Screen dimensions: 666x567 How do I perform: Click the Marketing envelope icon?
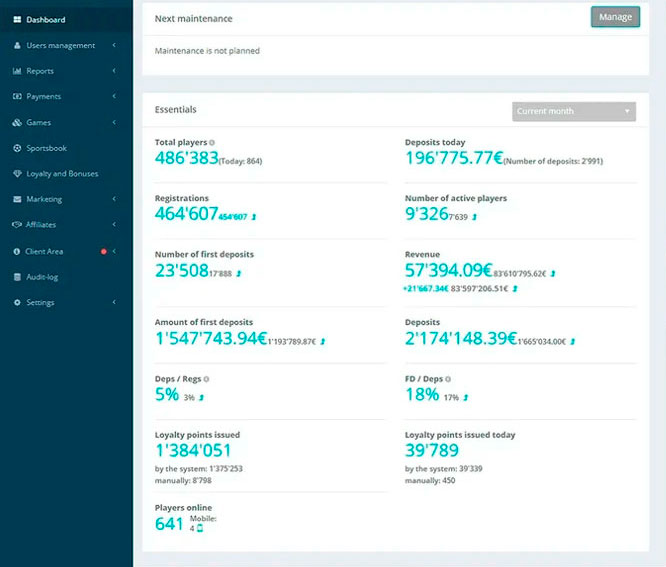[x=17, y=199]
